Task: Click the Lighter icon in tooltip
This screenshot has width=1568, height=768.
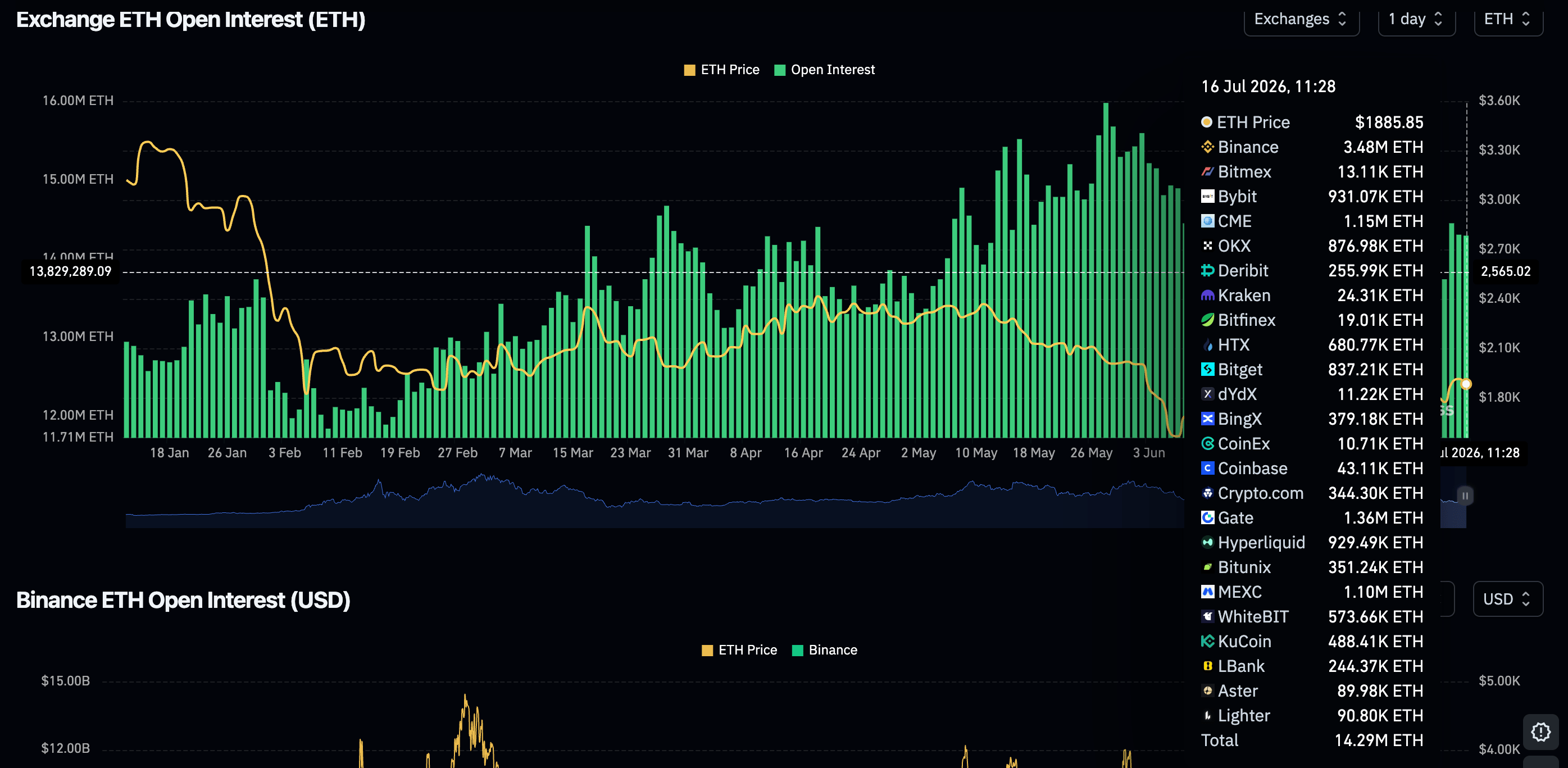Action: [1207, 716]
